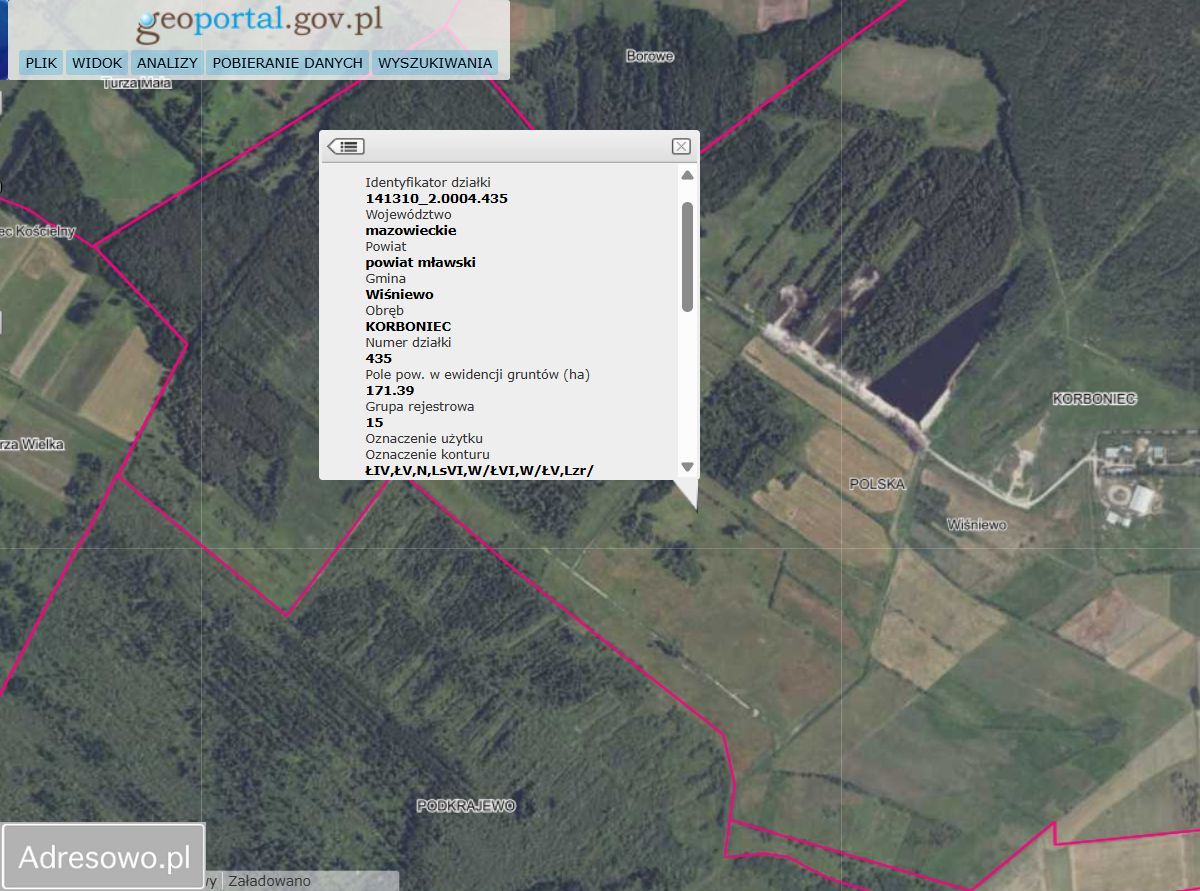The width and height of the screenshot is (1200, 891).
Task: Click the 'Wiśniewo' map label
Action: (x=977, y=524)
